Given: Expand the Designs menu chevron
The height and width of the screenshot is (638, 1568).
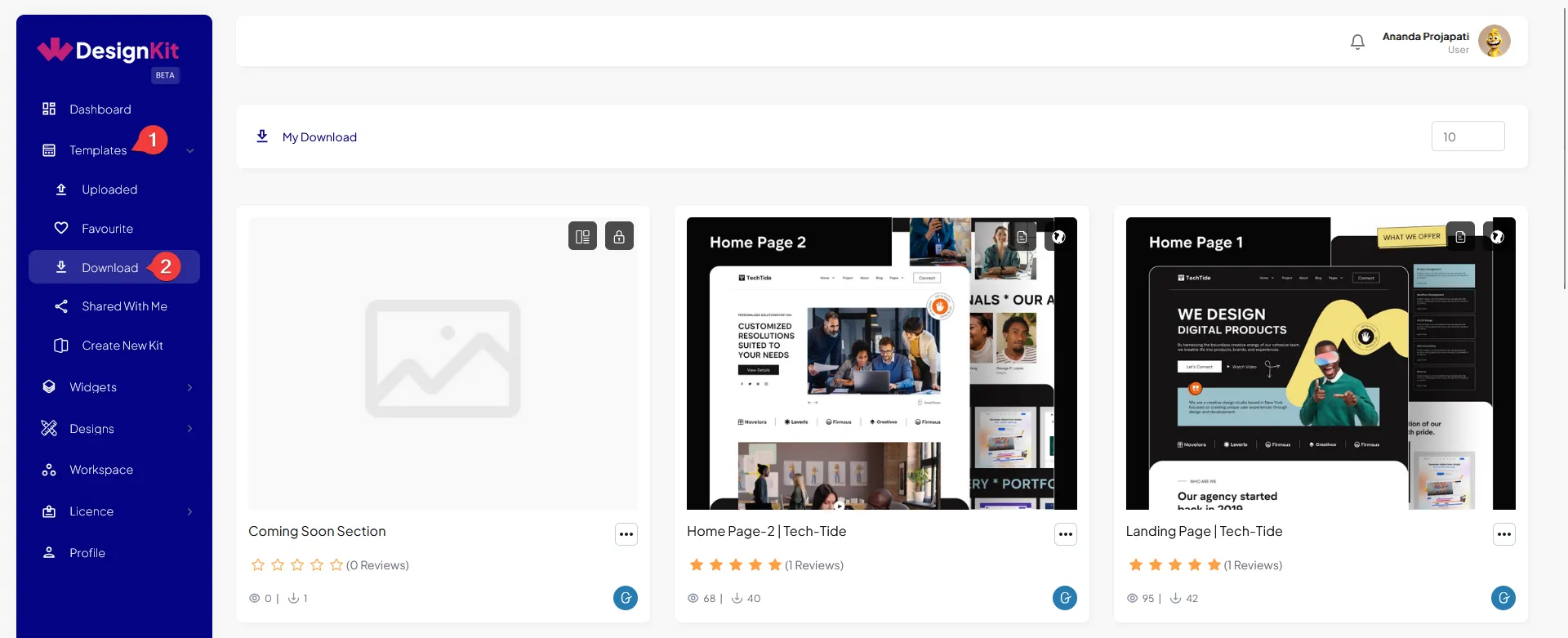Looking at the screenshot, I should (x=189, y=429).
